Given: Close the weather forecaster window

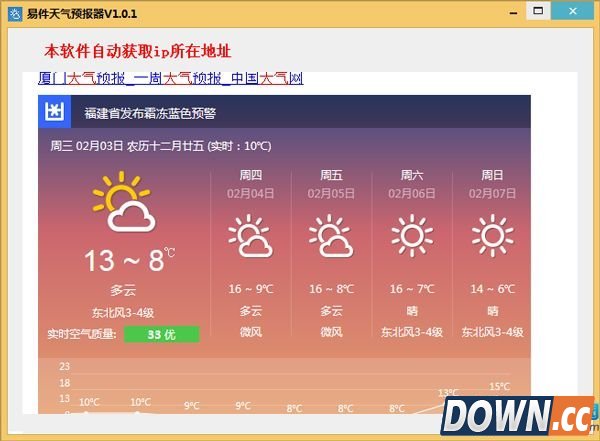Looking at the screenshot, I should coord(572,11).
